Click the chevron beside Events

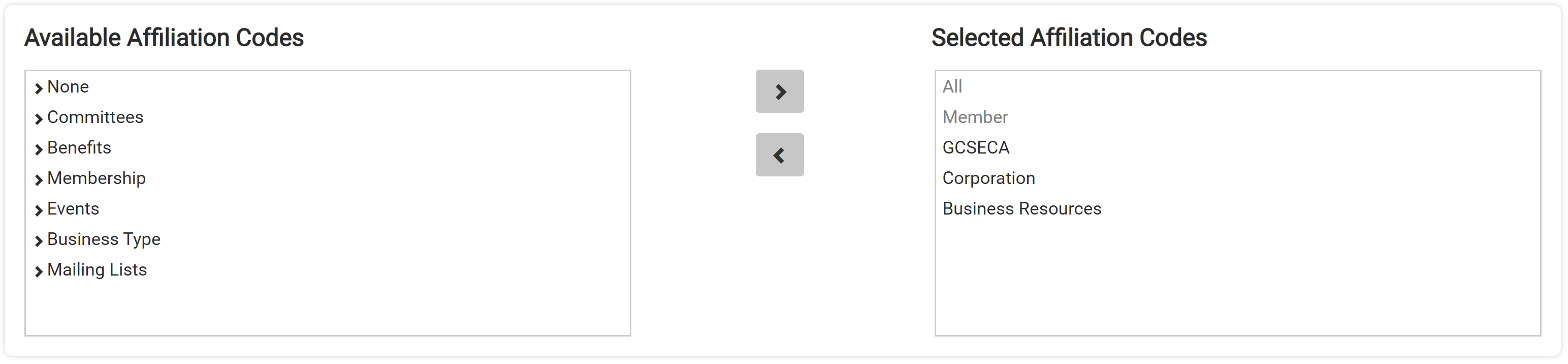38,209
